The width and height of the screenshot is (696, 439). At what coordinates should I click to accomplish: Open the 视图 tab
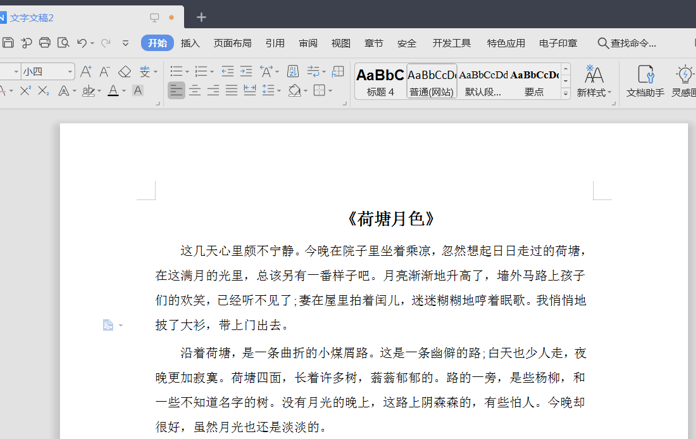[x=341, y=43]
